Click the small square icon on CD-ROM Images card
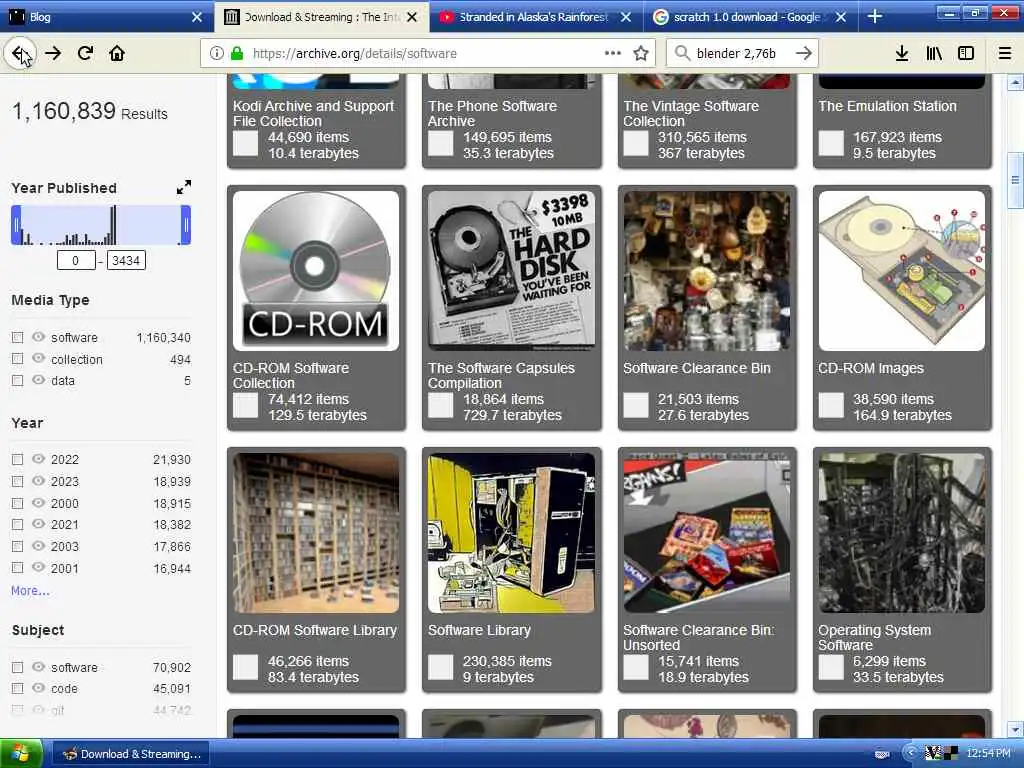This screenshot has height=768, width=1024. pos(831,406)
